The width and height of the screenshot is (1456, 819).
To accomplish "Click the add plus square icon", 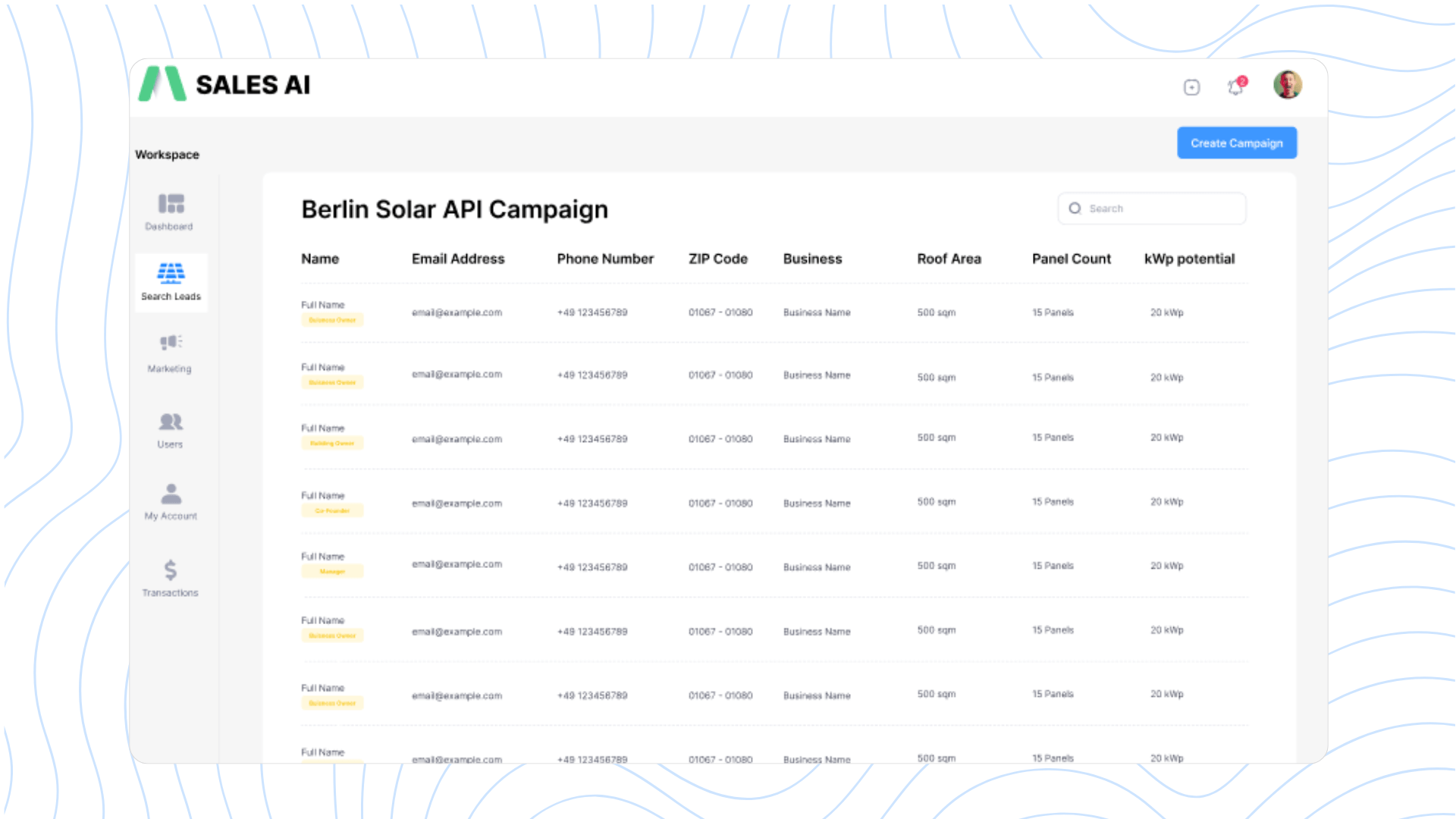I will 1191,87.
